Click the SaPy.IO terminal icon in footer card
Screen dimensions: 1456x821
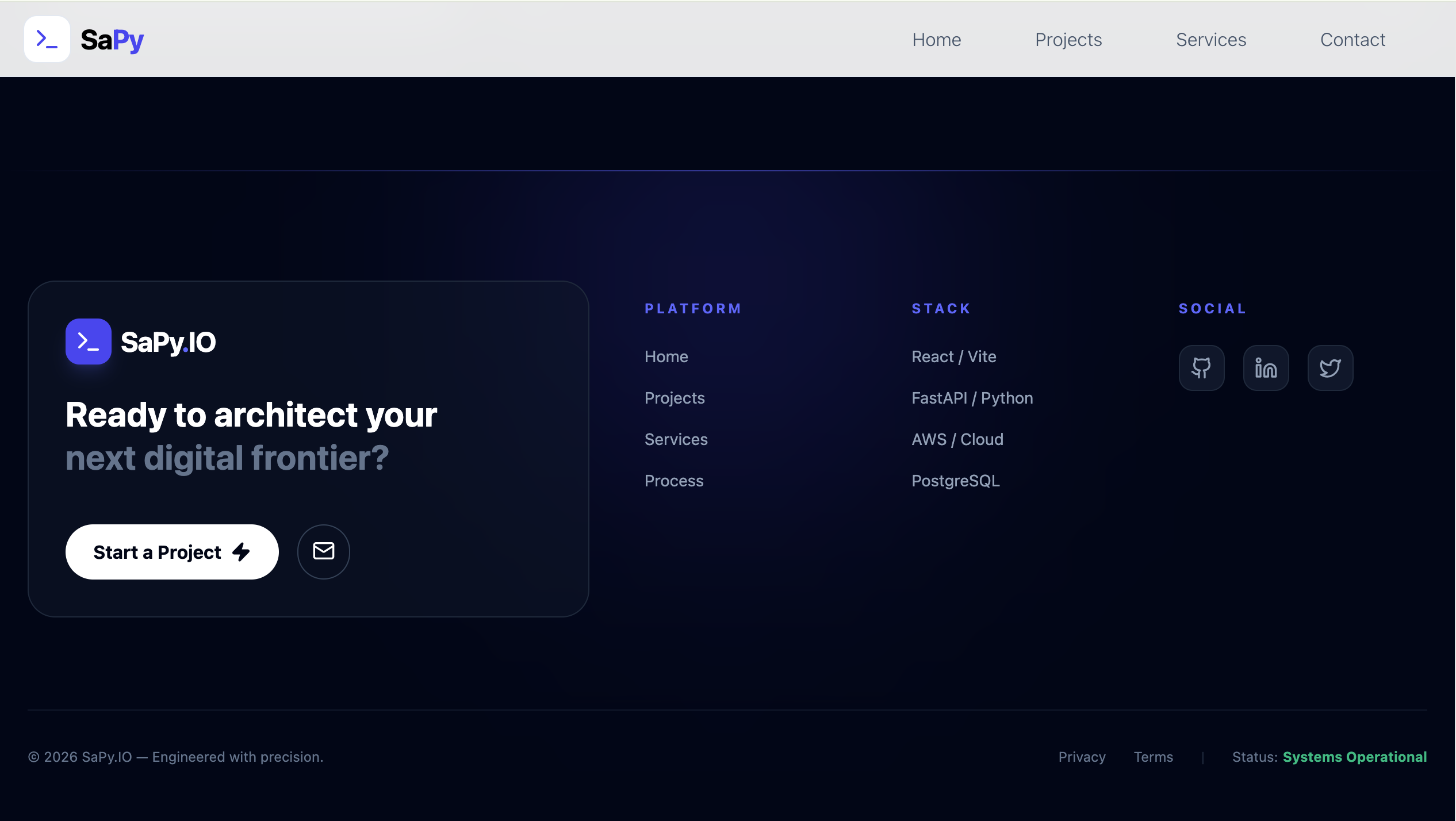(89, 342)
